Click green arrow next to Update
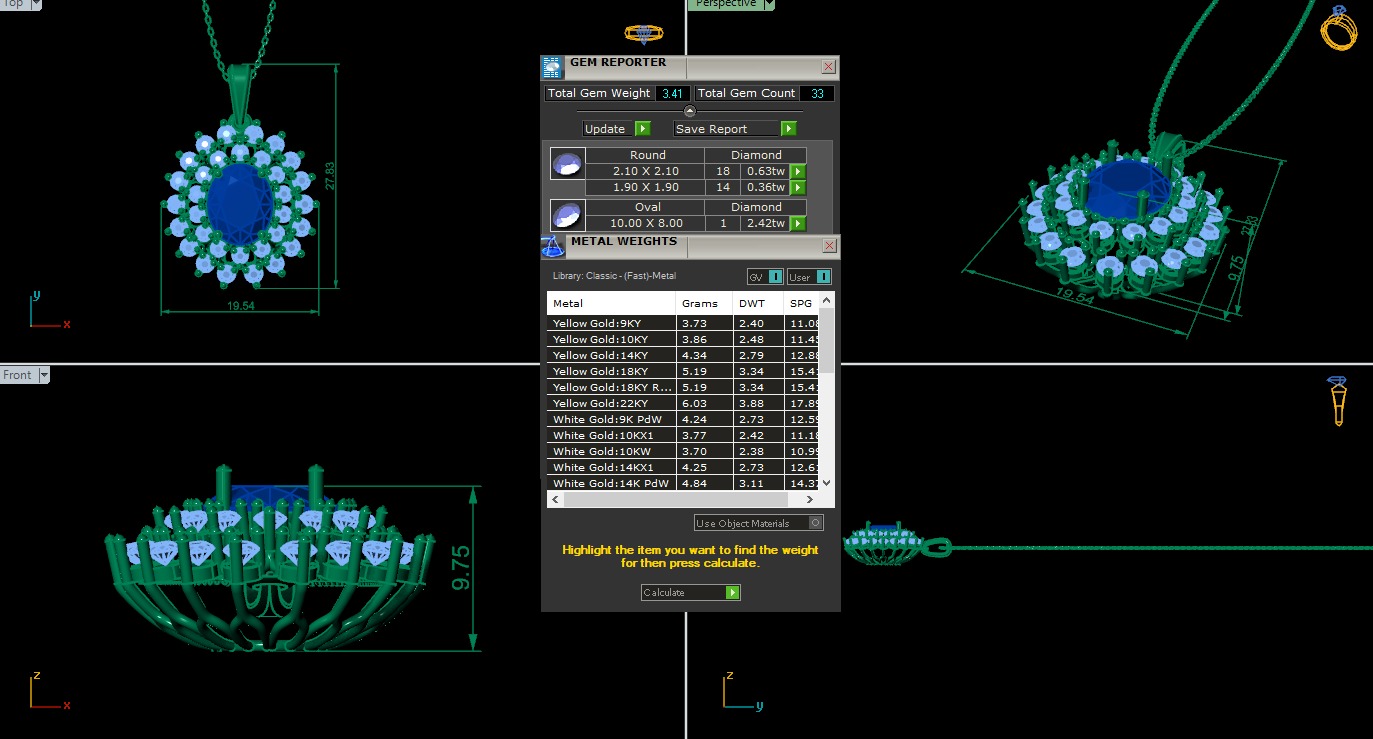The height and width of the screenshot is (739, 1373). (x=642, y=129)
